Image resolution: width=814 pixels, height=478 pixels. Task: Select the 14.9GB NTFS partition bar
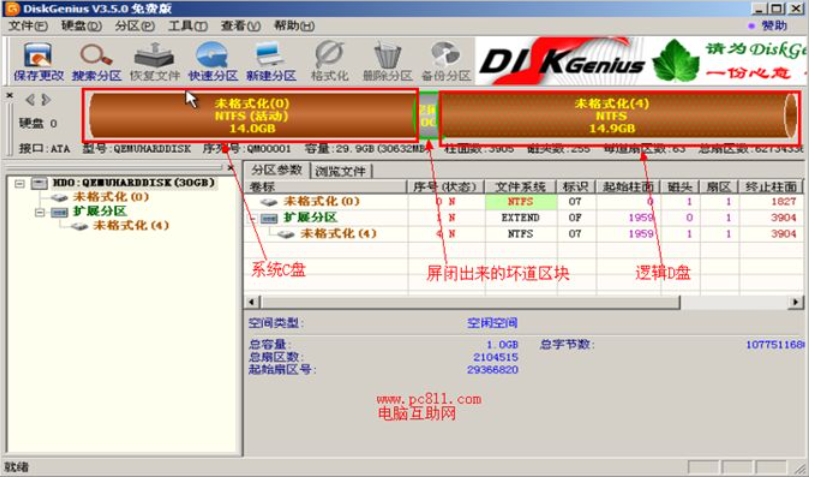coord(611,116)
